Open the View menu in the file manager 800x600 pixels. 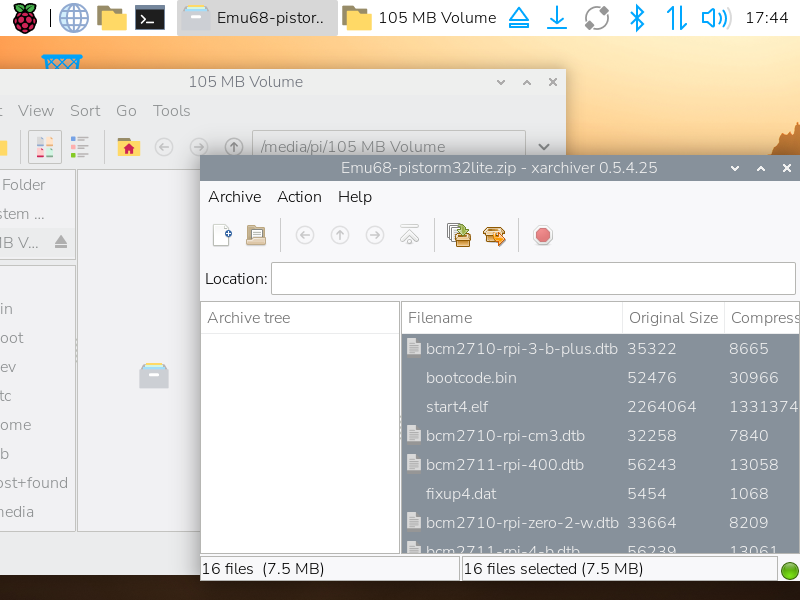(x=36, y=110)
